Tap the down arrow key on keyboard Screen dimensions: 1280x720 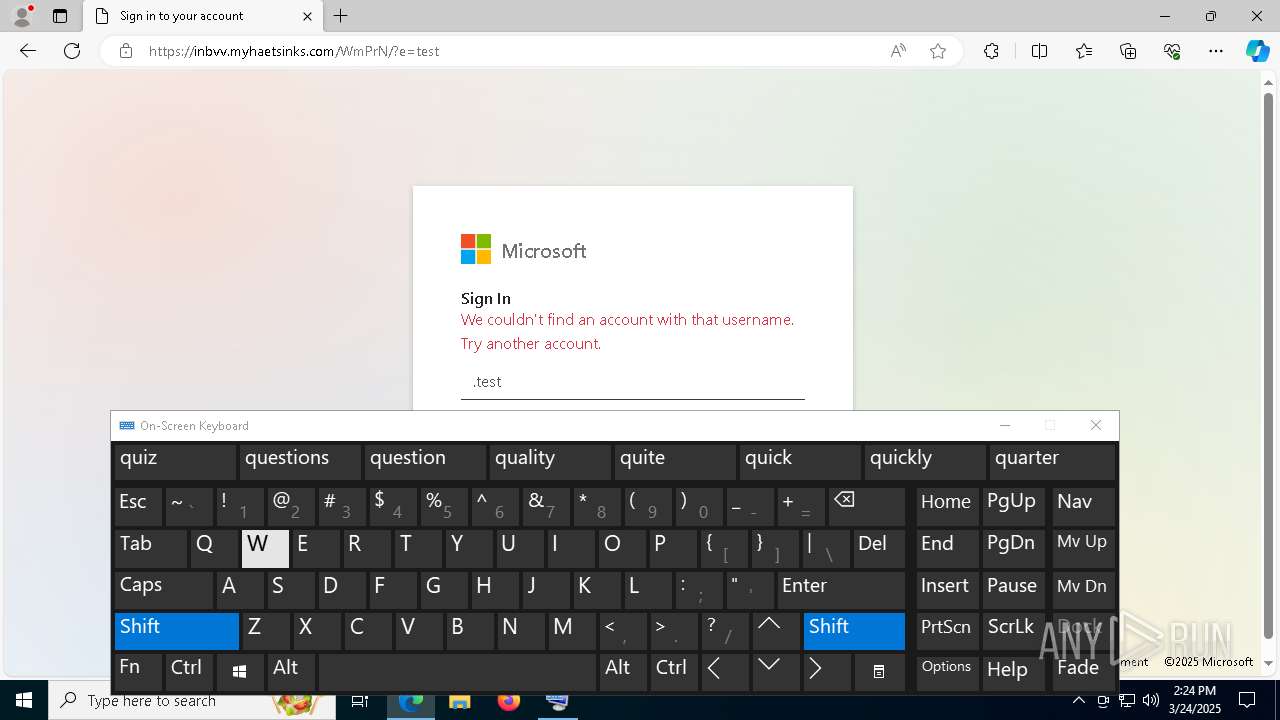pos(775,671)
